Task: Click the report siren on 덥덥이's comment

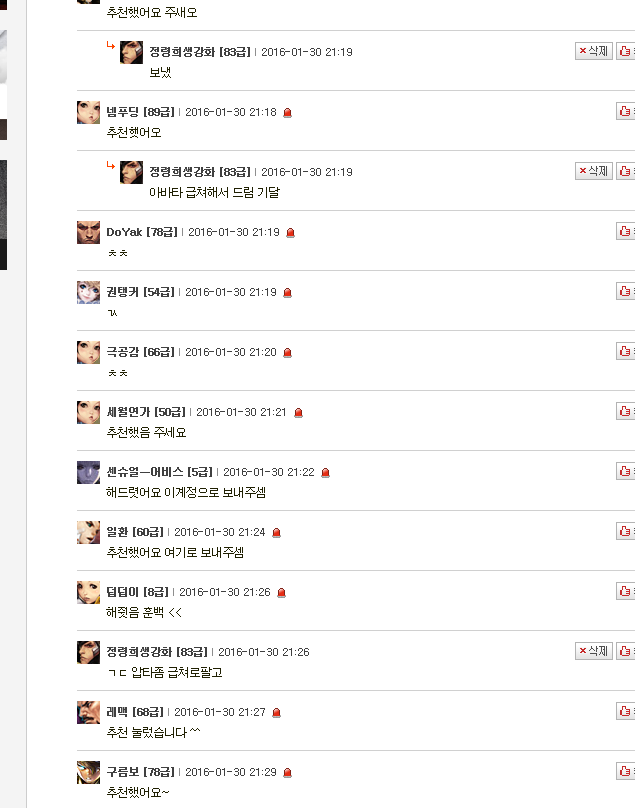Action: pos(281,593)
